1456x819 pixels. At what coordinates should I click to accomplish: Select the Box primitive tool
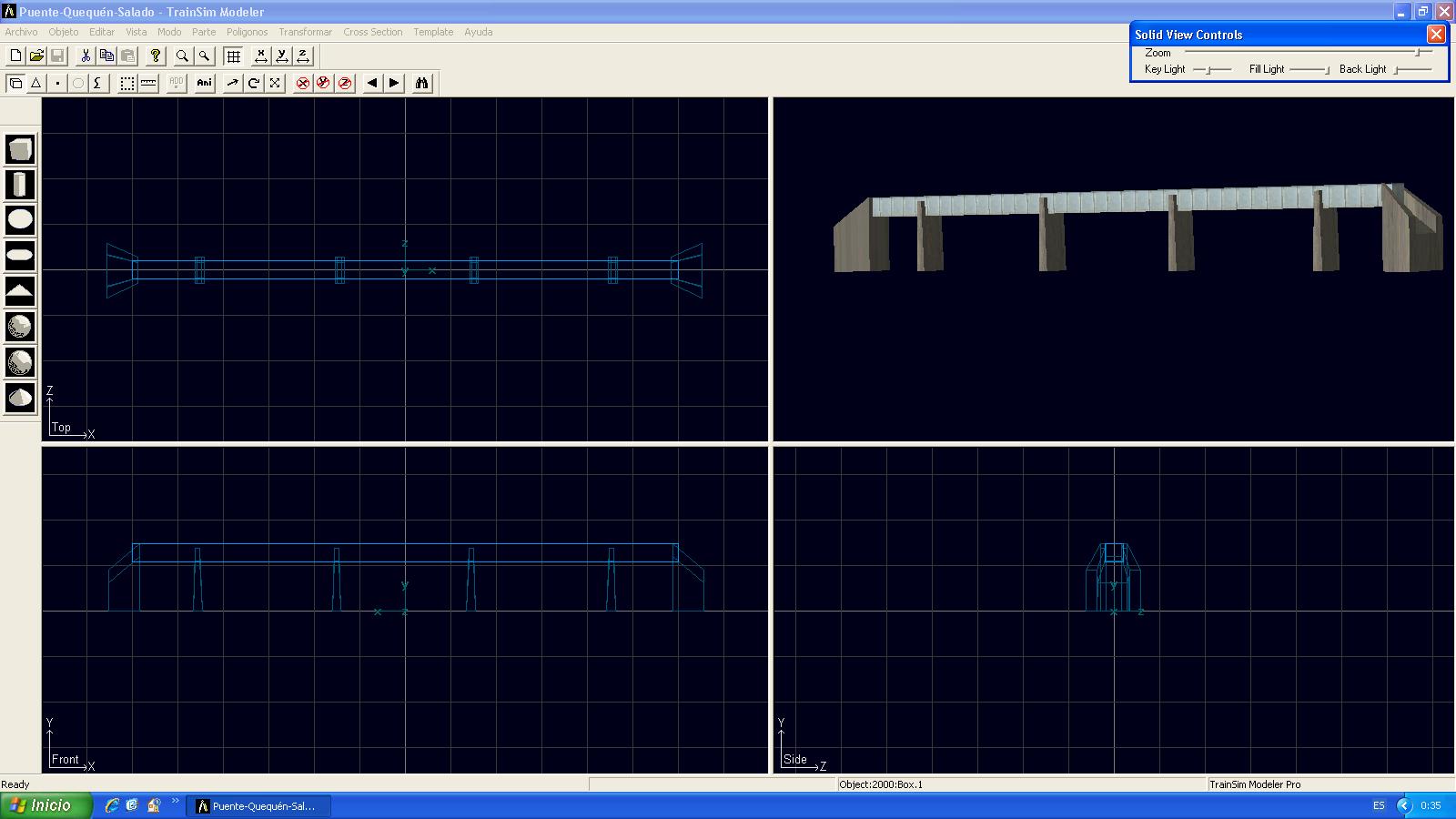click(20, 149)
